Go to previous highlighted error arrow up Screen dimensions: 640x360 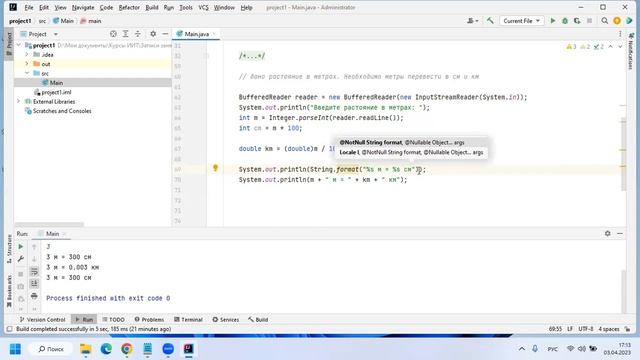click(x=610, y=47)
